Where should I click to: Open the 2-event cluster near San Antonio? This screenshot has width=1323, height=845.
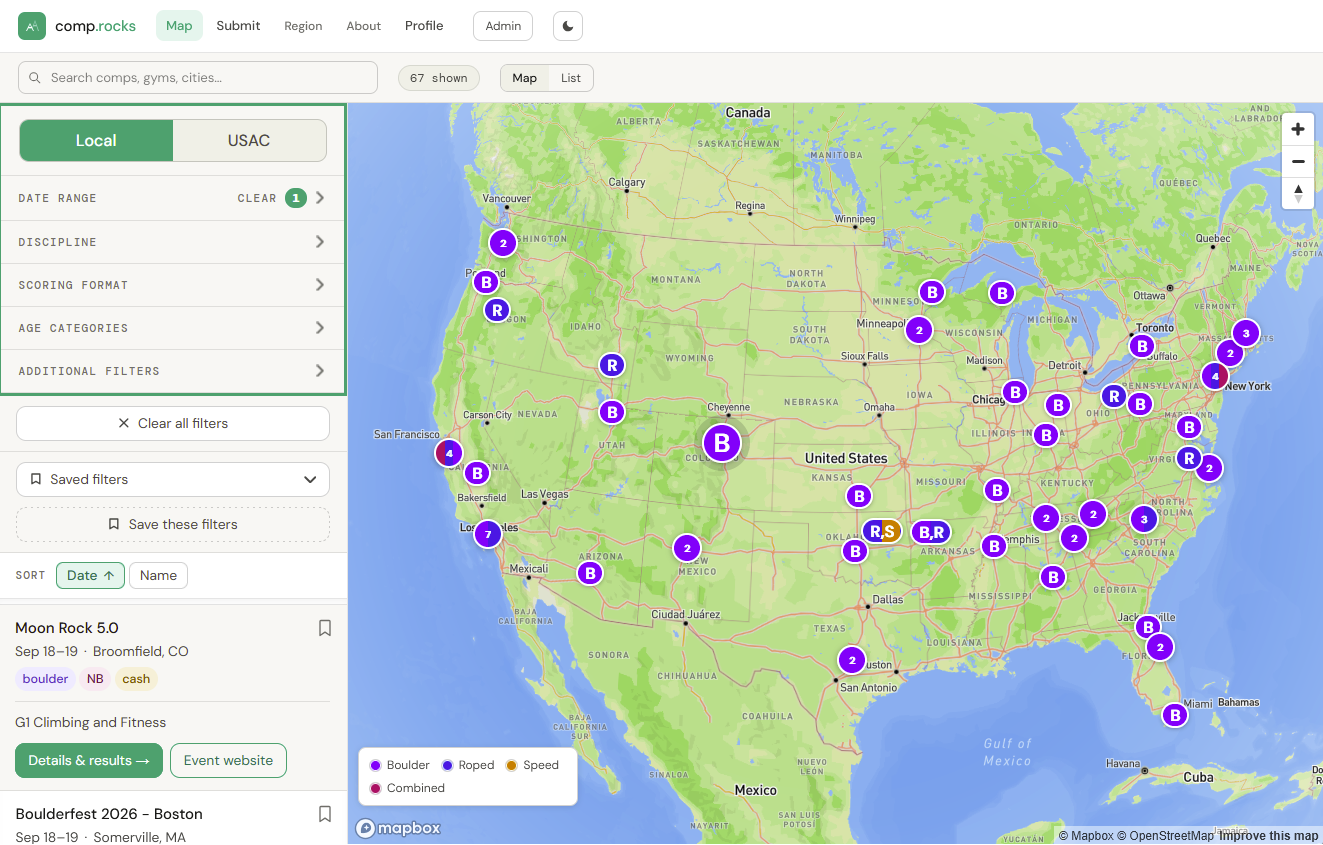click(851, 660)
